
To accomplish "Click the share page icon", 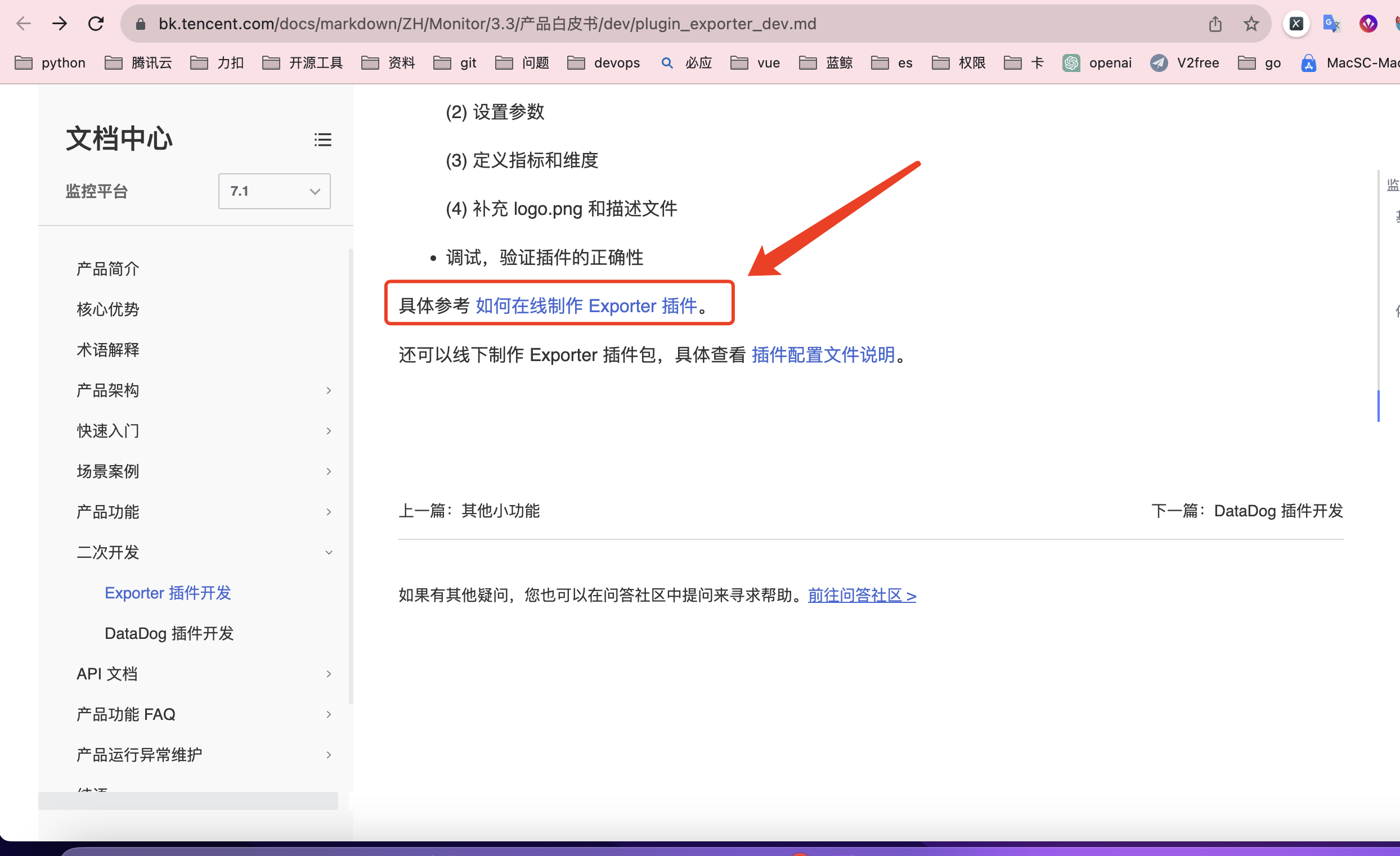I will (x=1215, y=23).
